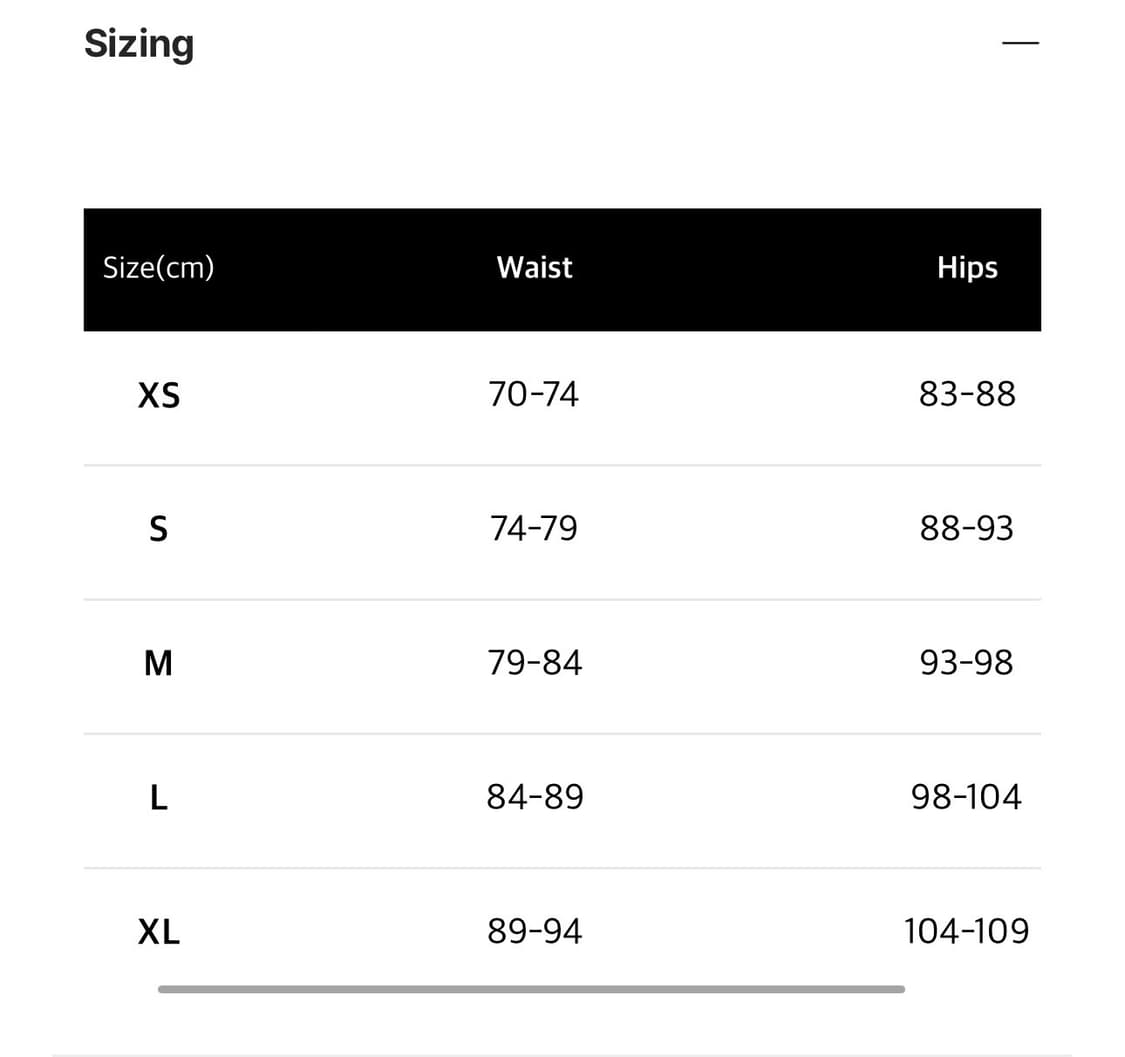Click the Sizing section heading
This screenshot has width=1125, height=1057.
139,44
